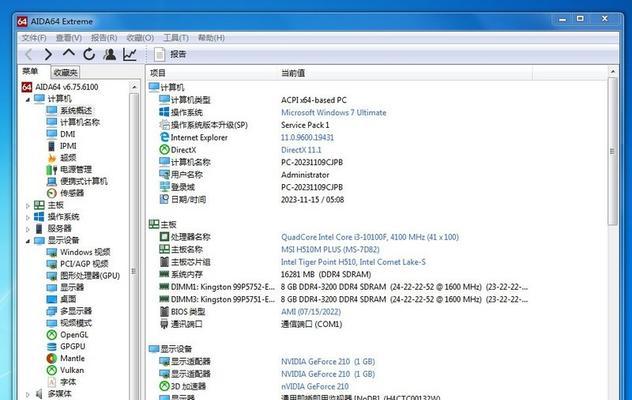Select Vulkan icon in tree

click(x=52, y=370)
